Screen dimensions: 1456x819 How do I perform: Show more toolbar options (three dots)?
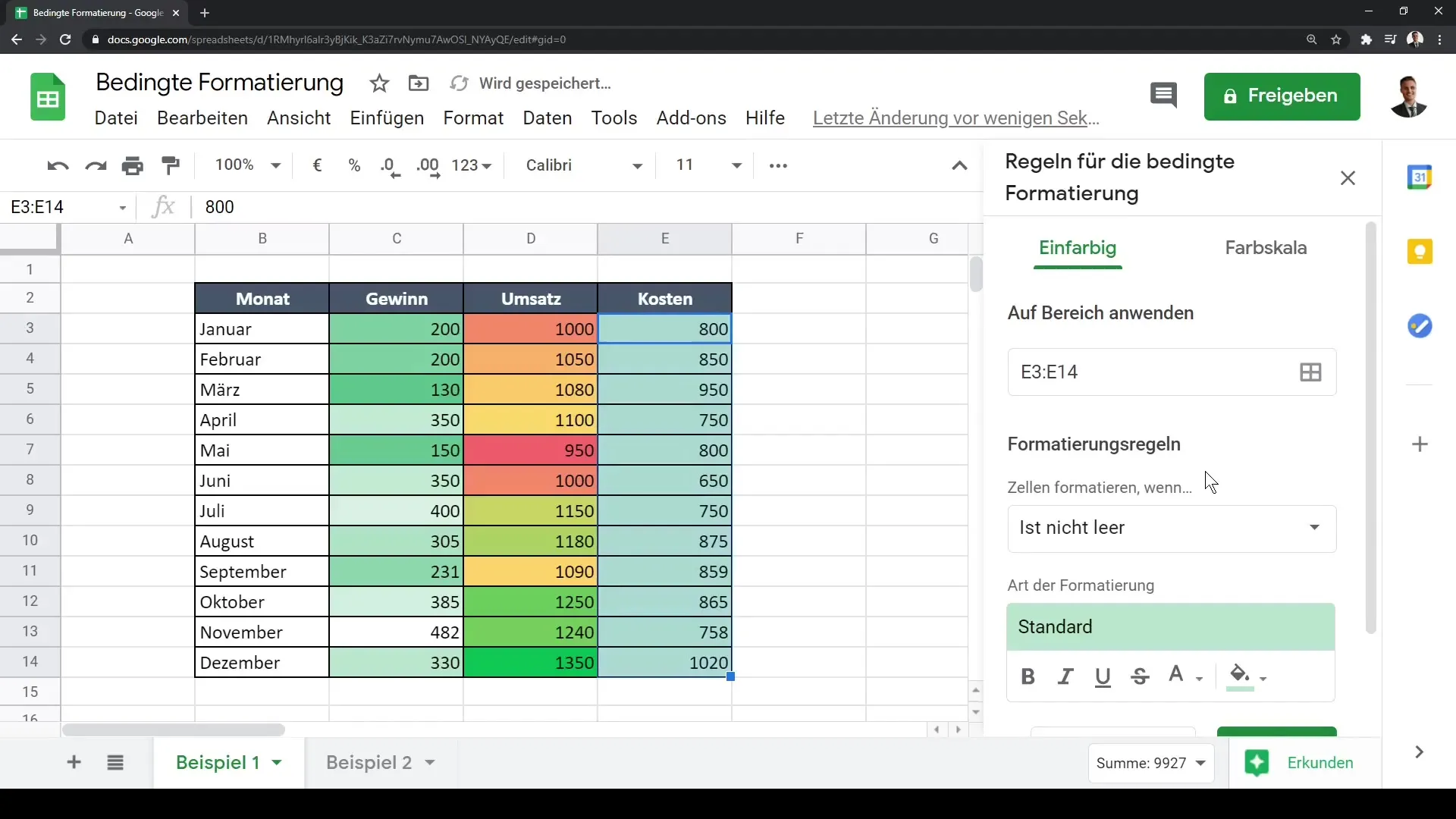(x=778, y=165)
